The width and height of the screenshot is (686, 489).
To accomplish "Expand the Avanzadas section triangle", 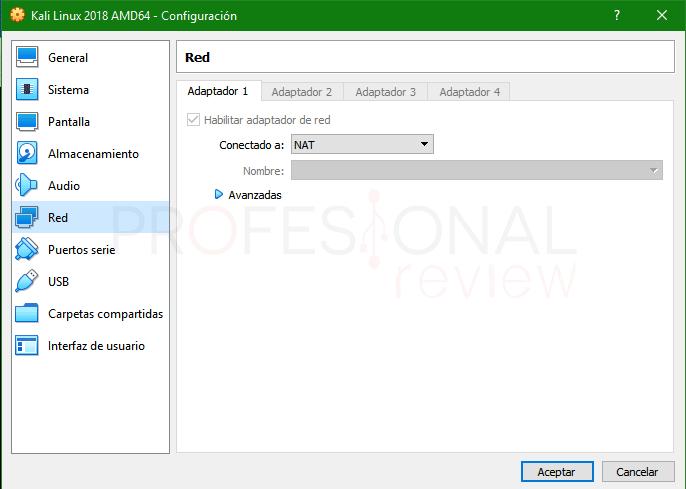I will [218, 194].
